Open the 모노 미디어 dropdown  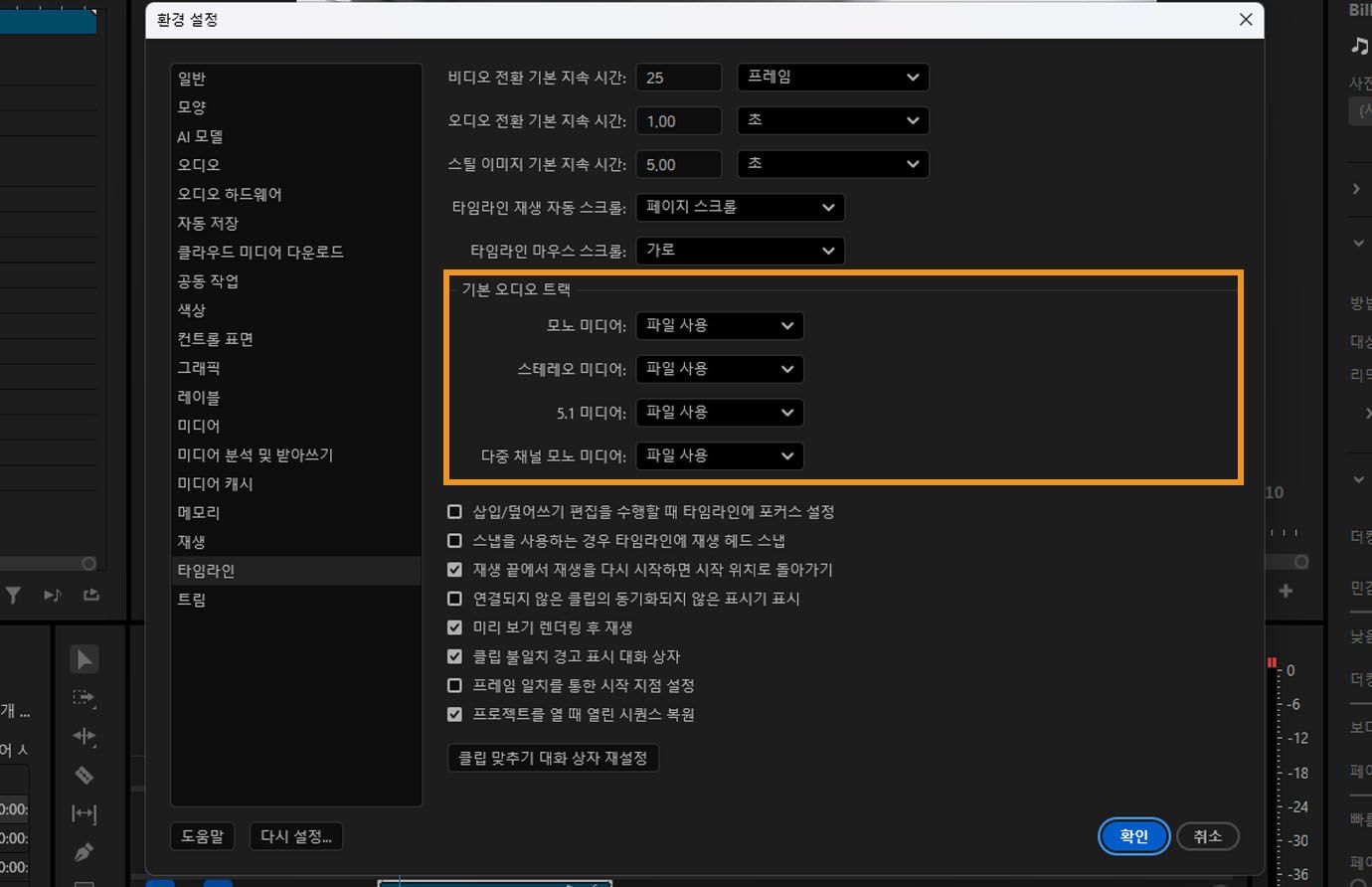click(x=719, y=325)
